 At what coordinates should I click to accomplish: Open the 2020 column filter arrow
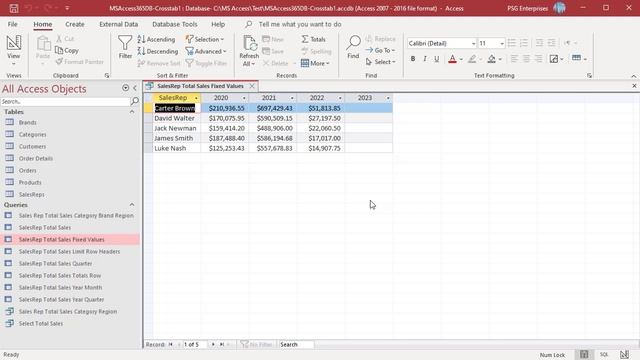pyautogui.click(x=244, y=98)
